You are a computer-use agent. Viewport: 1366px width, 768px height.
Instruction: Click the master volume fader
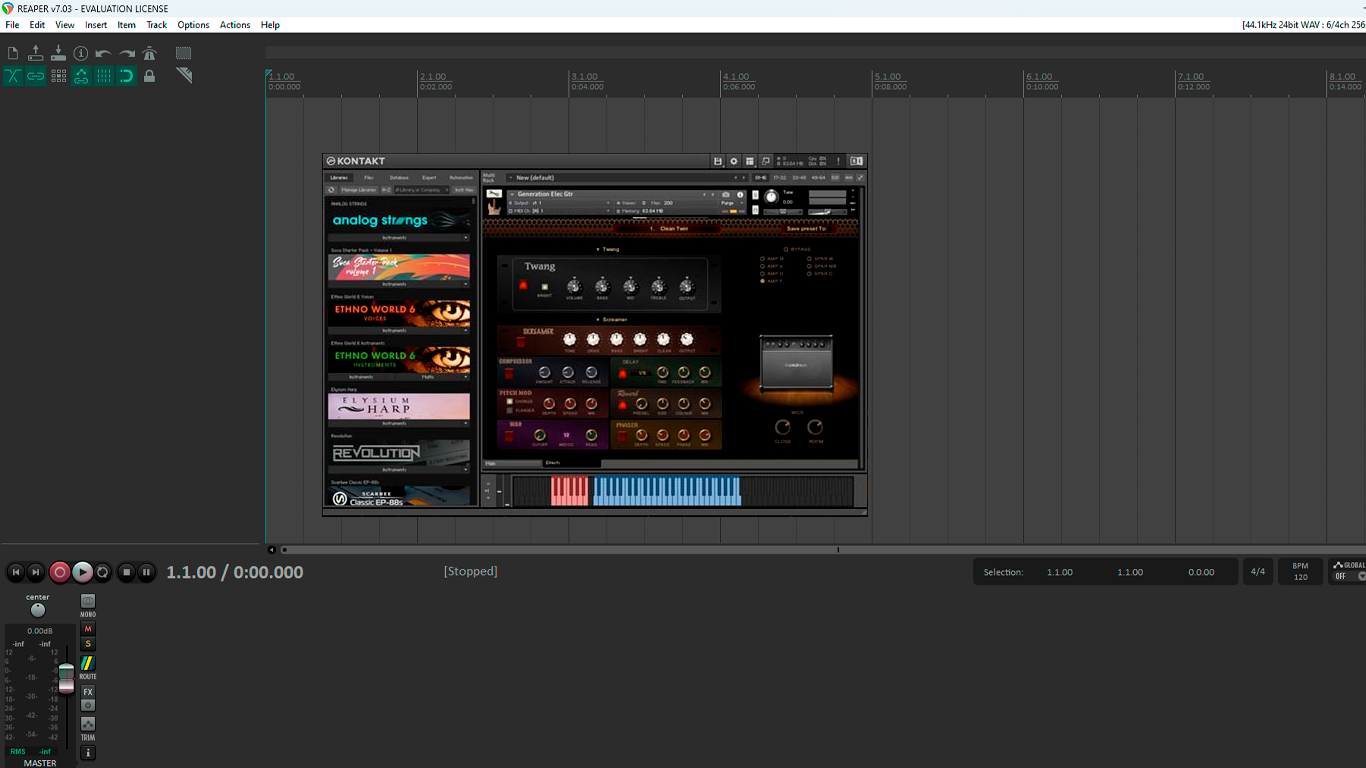coord(66,678)
